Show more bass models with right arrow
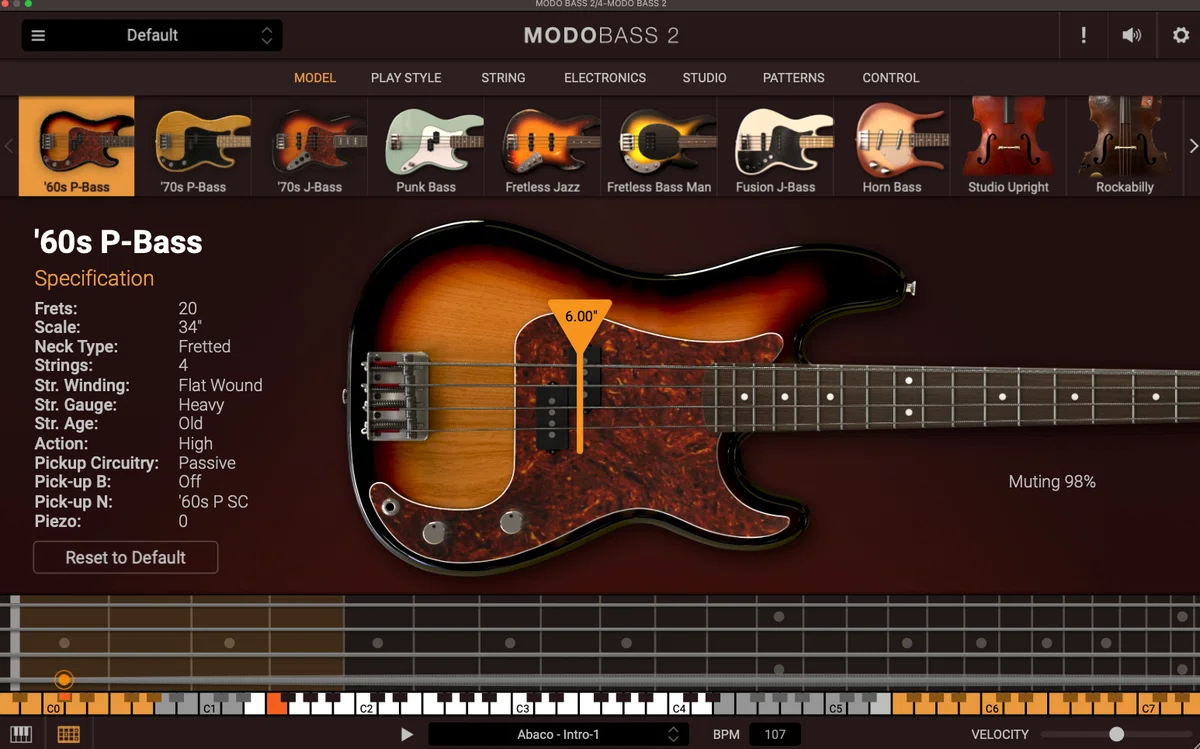 pyautogui.click(x=1192, y=146)
